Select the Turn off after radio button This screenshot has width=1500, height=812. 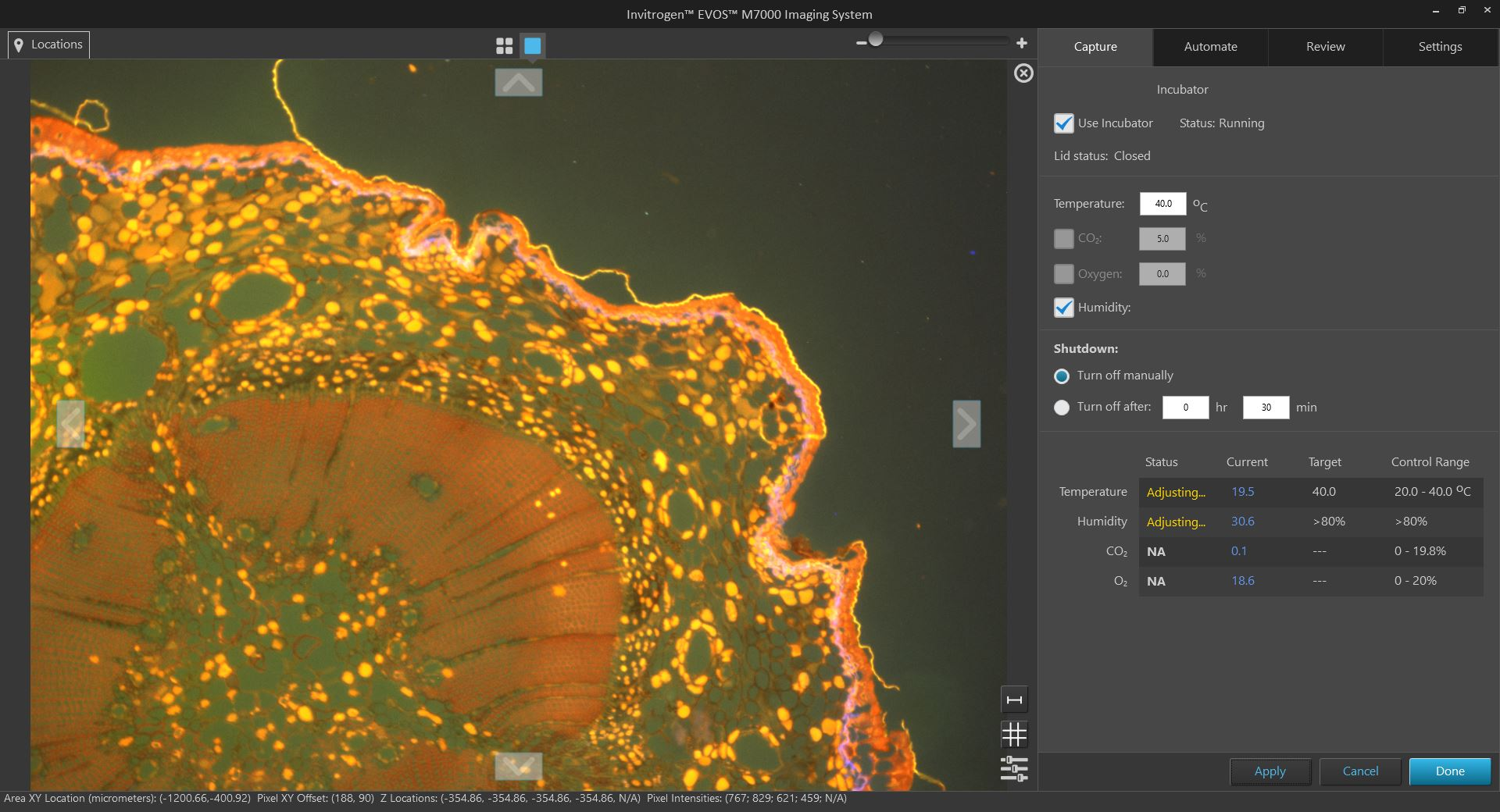[x=1062, y=408]
